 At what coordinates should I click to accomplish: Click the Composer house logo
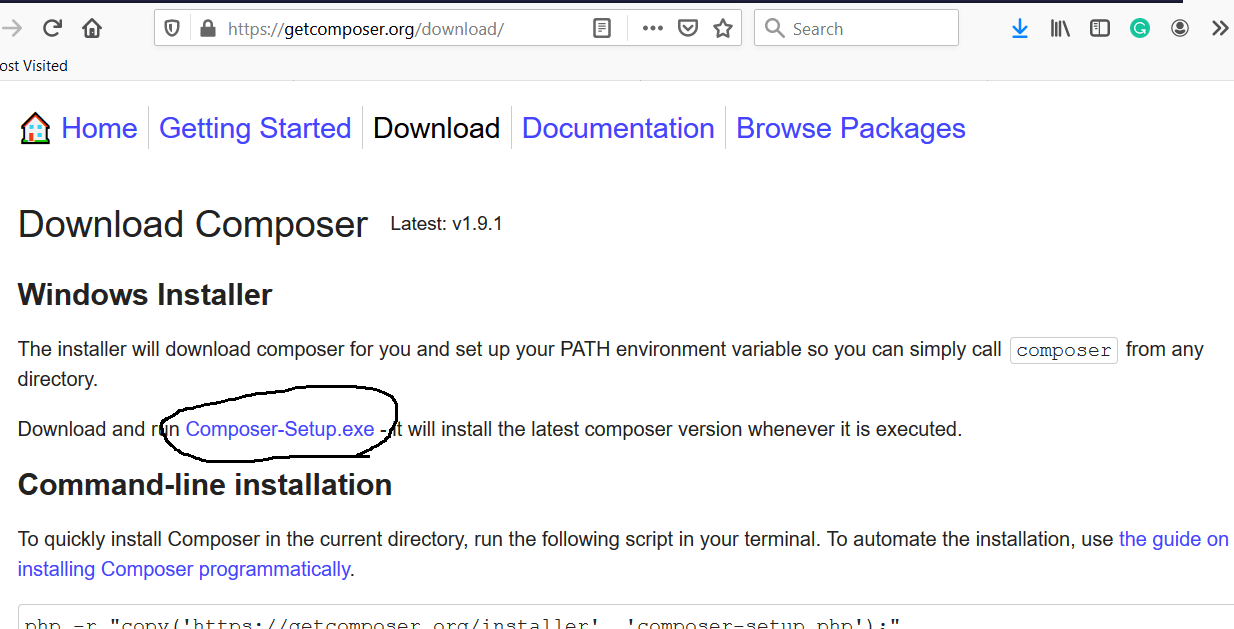tap(34, 127)
